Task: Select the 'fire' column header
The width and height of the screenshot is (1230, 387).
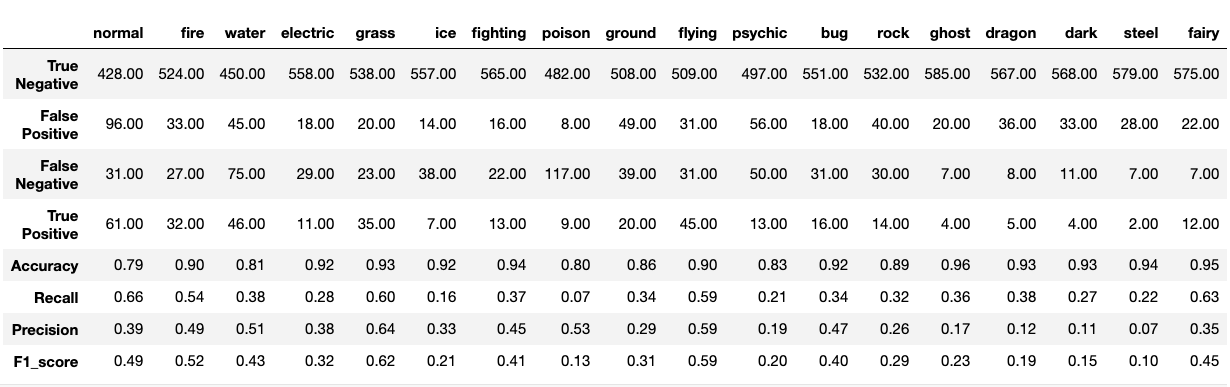Action: coord(194,33)
